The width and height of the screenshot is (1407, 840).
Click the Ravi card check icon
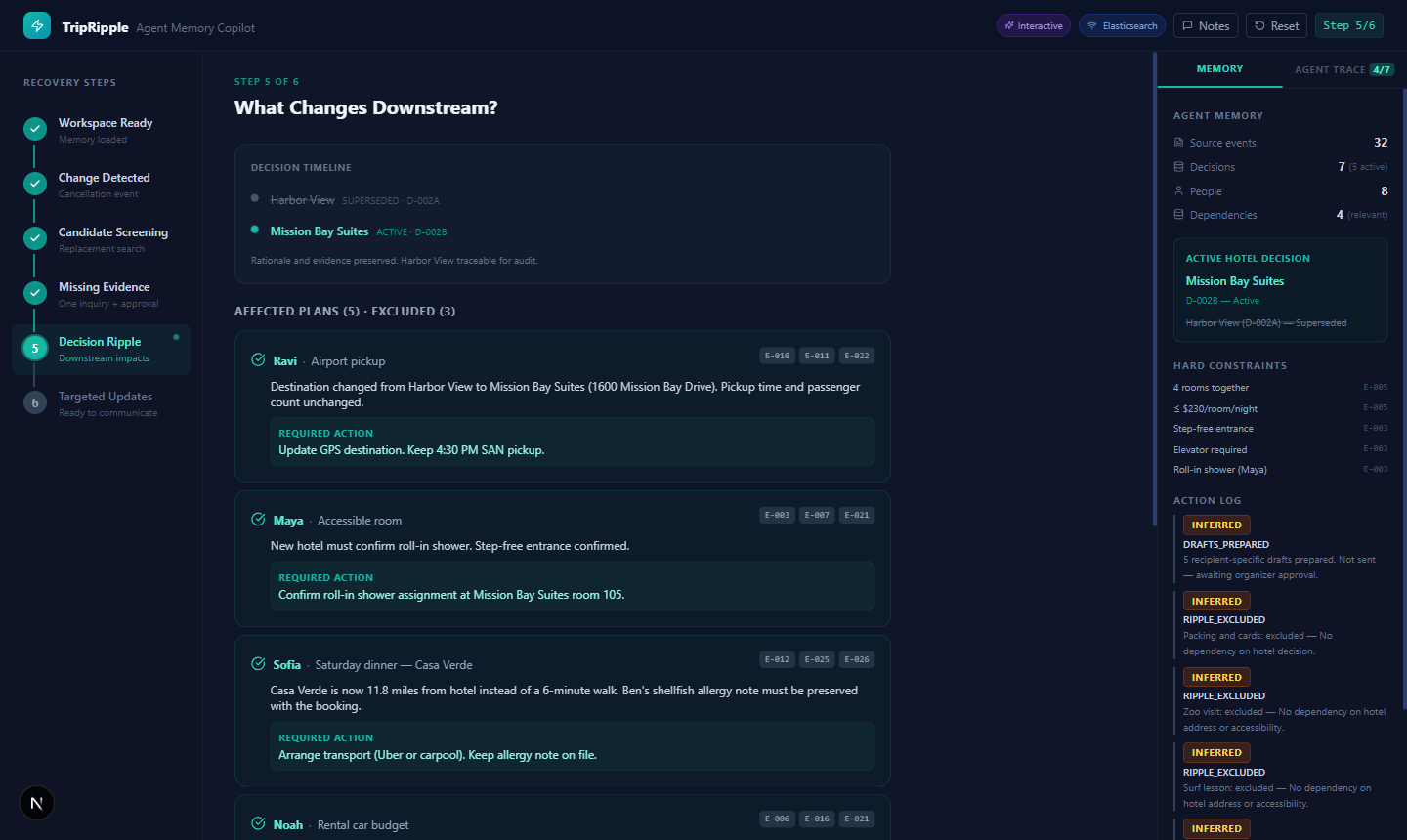tap(258, 360)
